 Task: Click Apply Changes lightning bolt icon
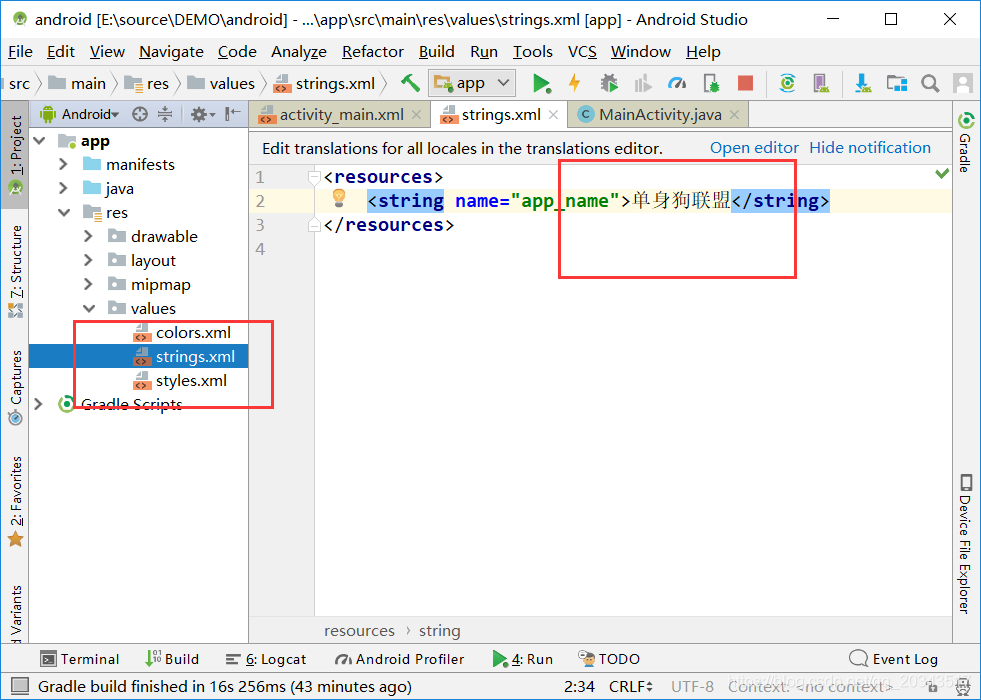point(574,83)
